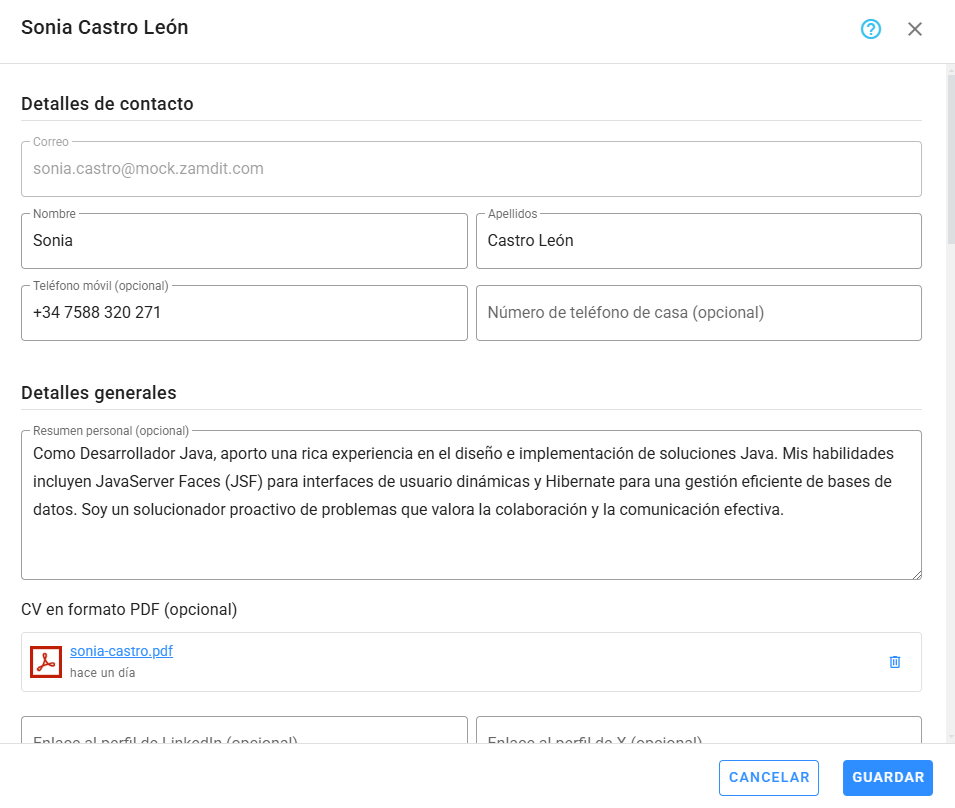Click the PDF file icon for sonia-castro.pdf
The width and height of the screenshot is (955, 808).
[46, 661]
